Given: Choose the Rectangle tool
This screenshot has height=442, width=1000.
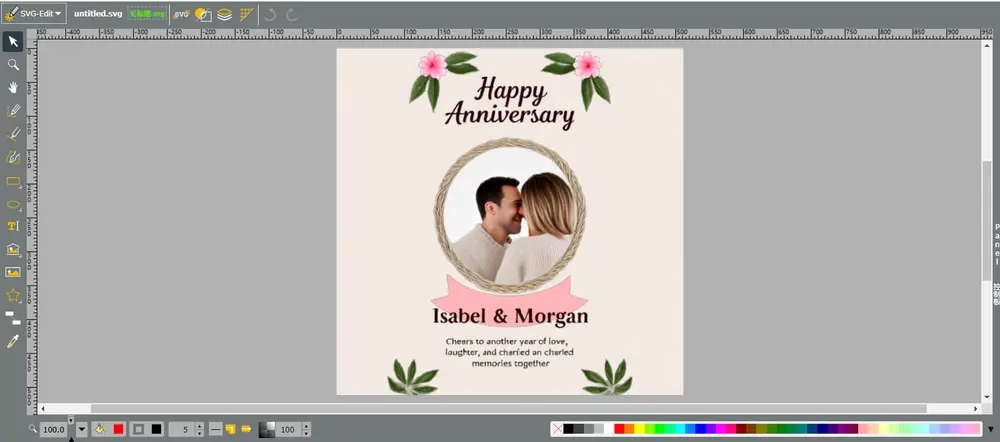Looking at the screenshot, I should coord(13,181).
